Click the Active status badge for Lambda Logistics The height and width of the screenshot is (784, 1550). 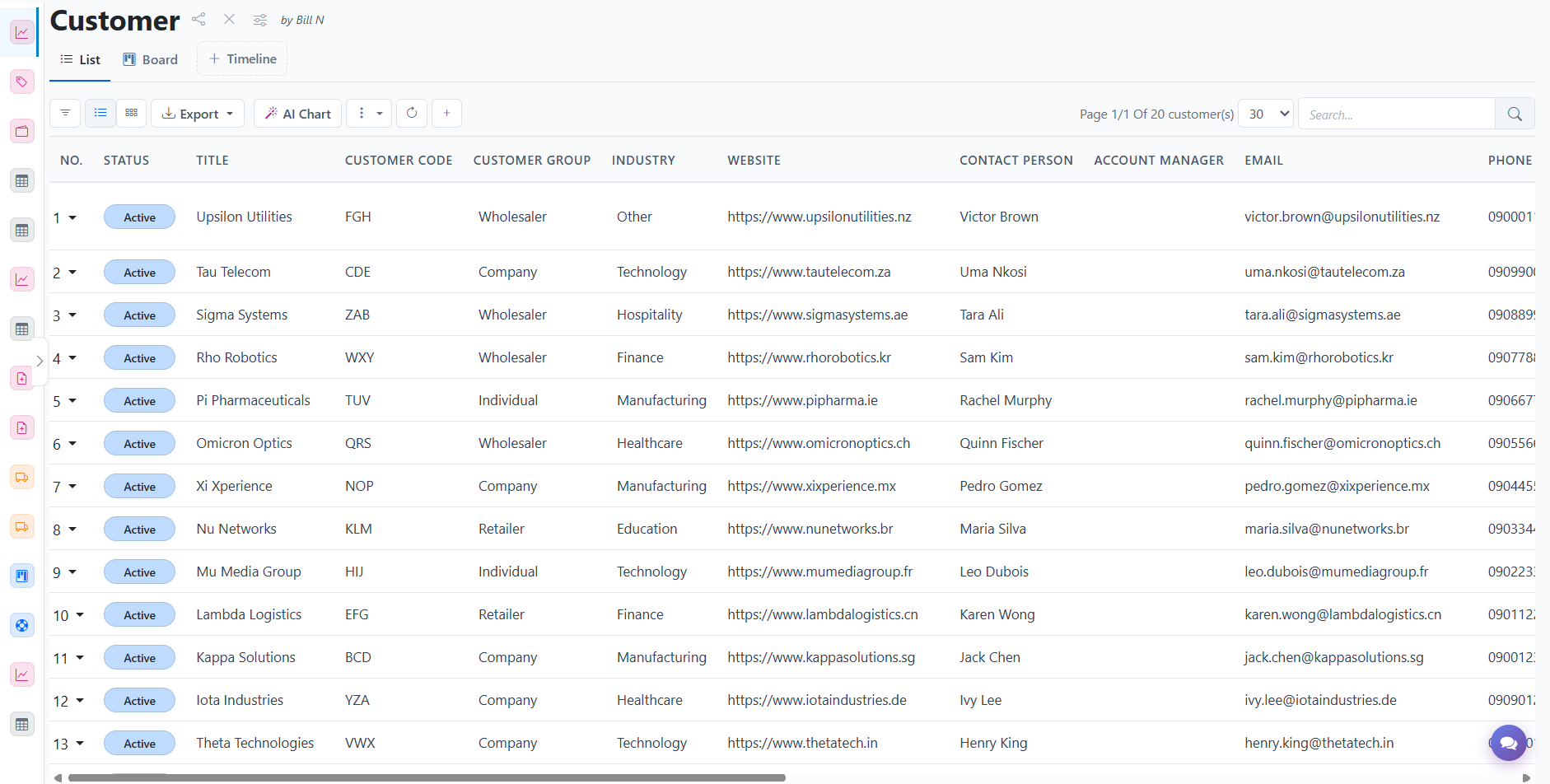click(x=139, y=614)
